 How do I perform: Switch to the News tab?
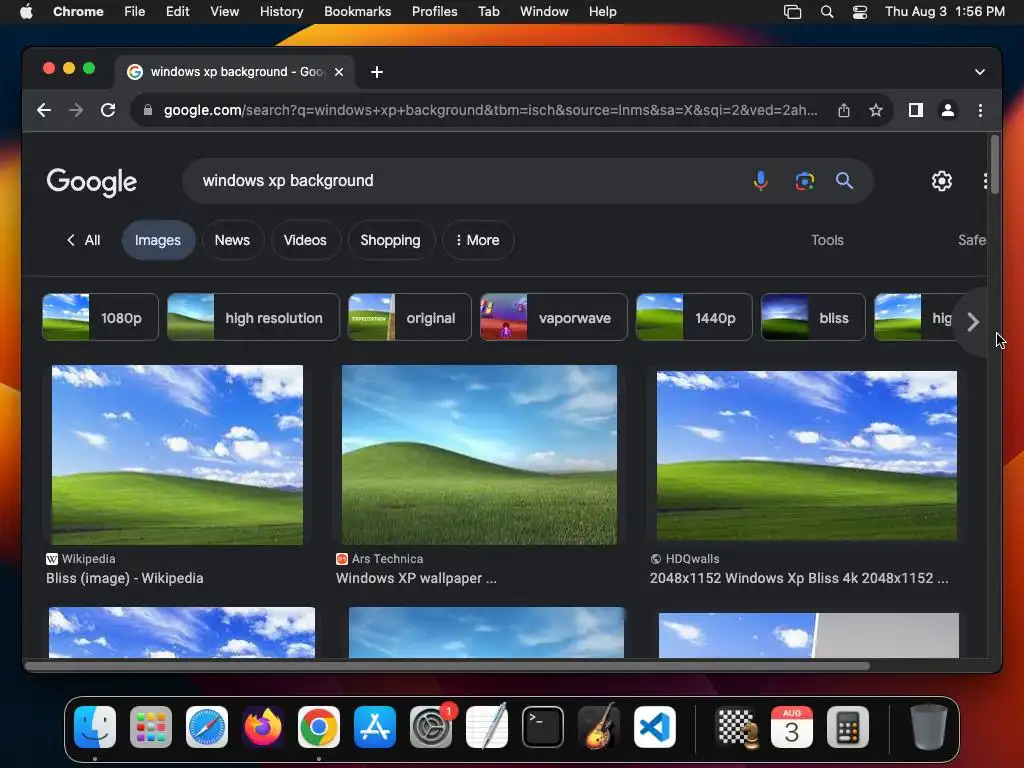tap(232, 240)
